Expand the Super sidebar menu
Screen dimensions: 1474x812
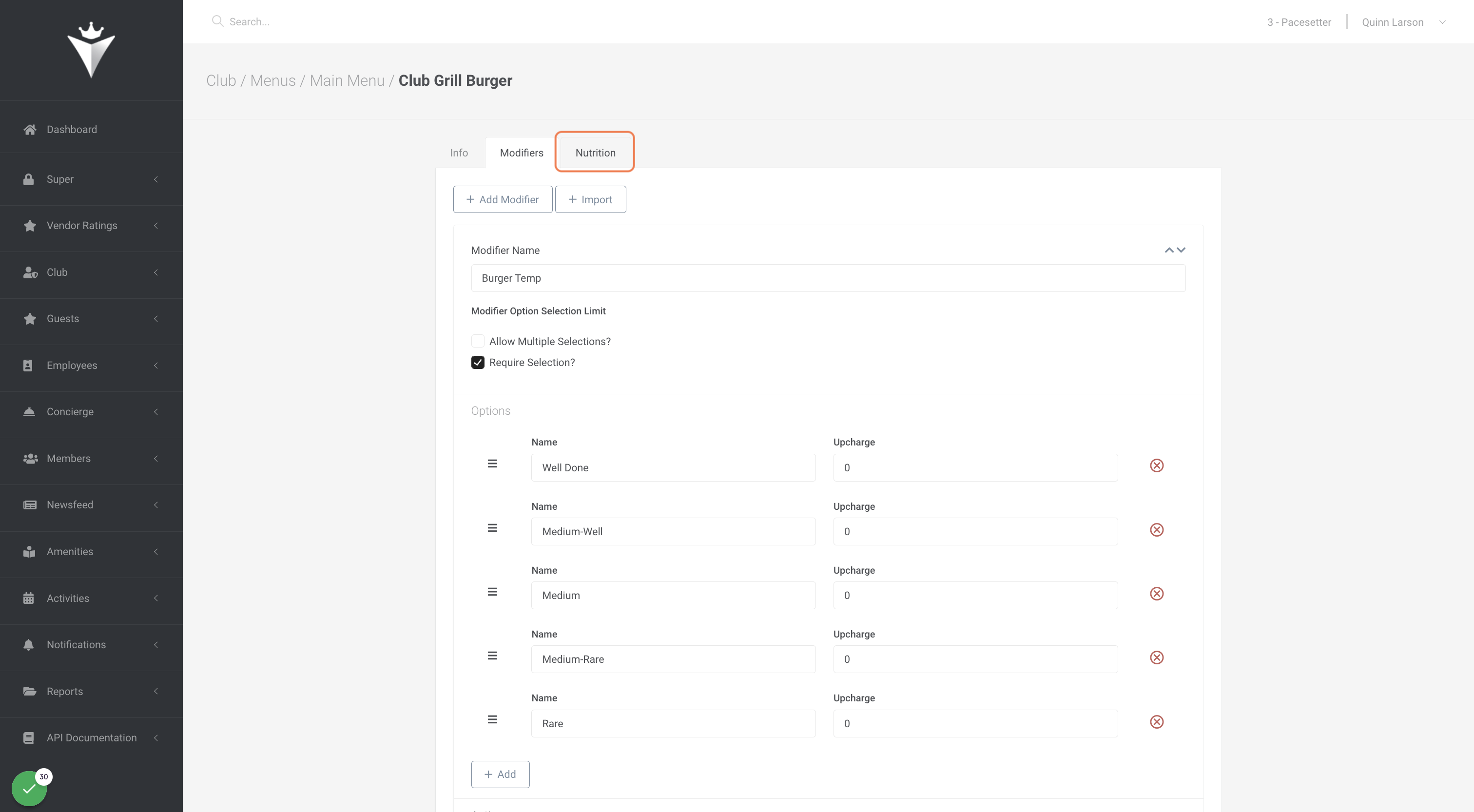click(x=92, y=179)
